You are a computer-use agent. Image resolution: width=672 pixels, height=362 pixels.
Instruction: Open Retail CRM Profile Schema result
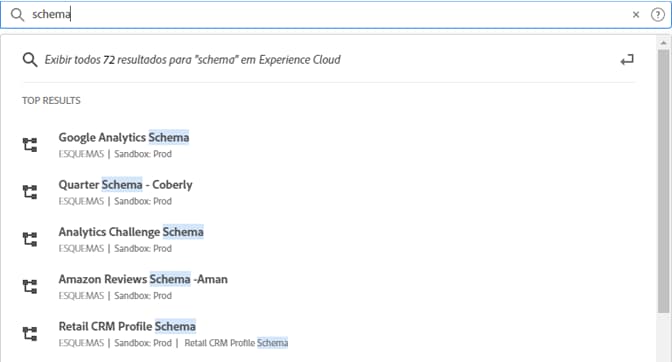click(127, 326)
